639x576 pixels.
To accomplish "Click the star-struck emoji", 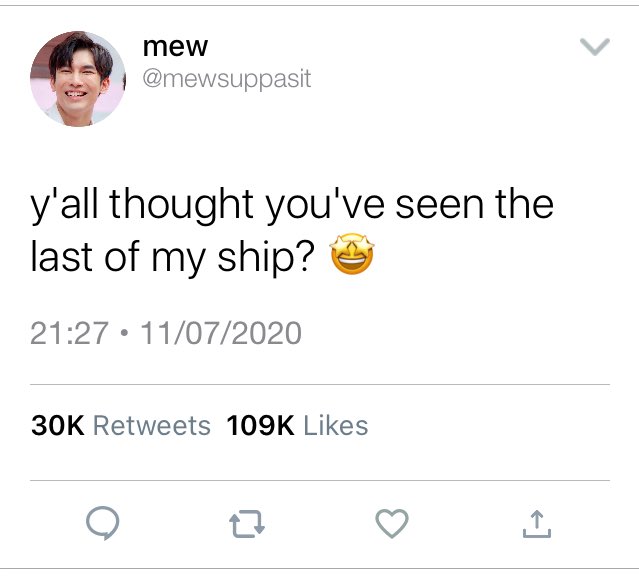I will click(x=352, y=254).
